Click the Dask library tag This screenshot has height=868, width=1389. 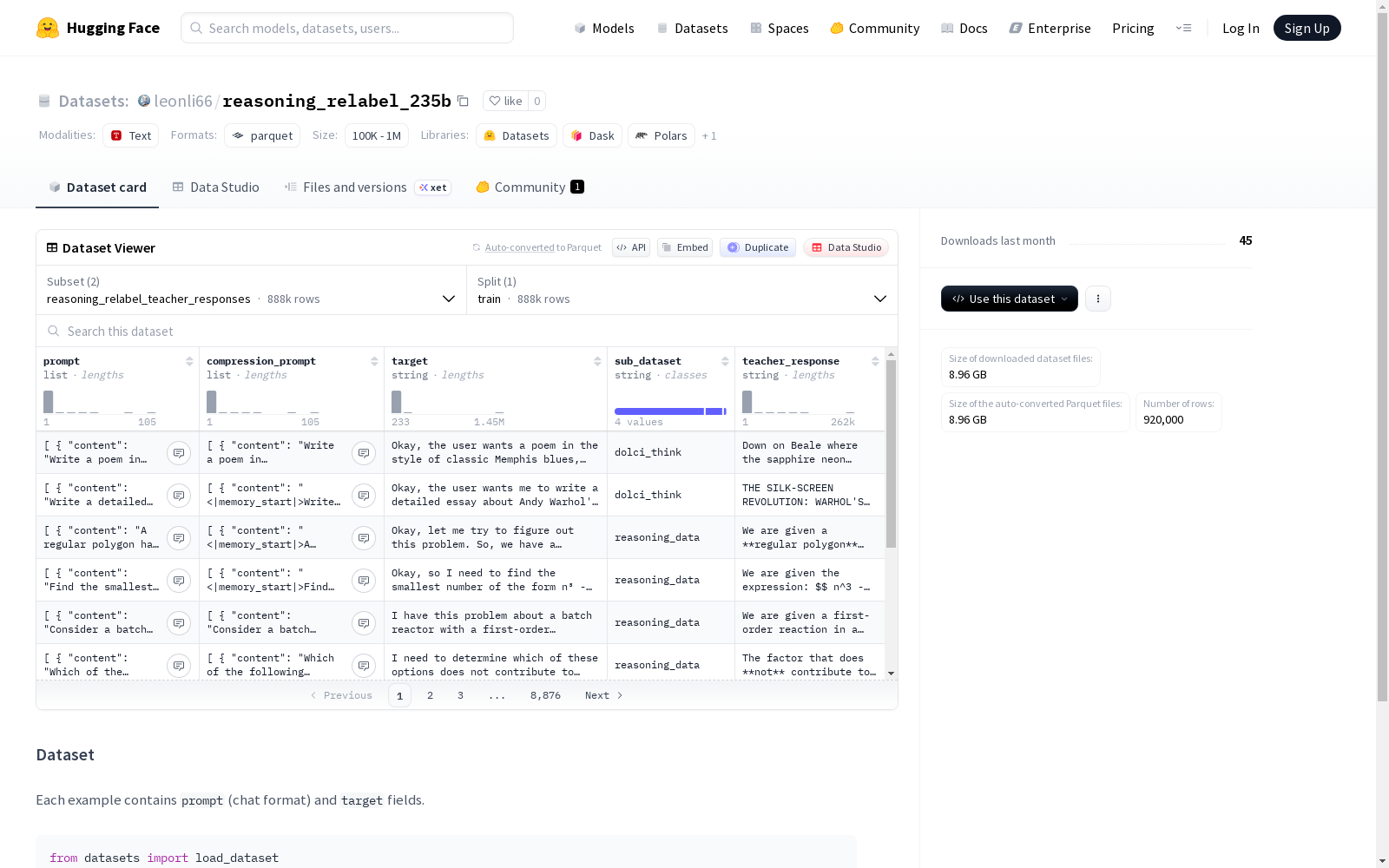(593, 135)
